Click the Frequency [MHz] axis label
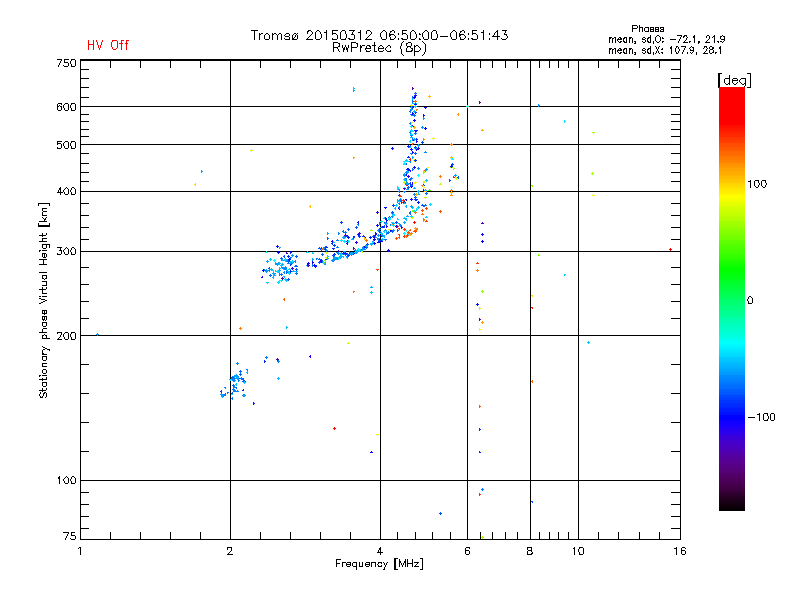Viewport: 800px width, 600px height. pos(379,564)
